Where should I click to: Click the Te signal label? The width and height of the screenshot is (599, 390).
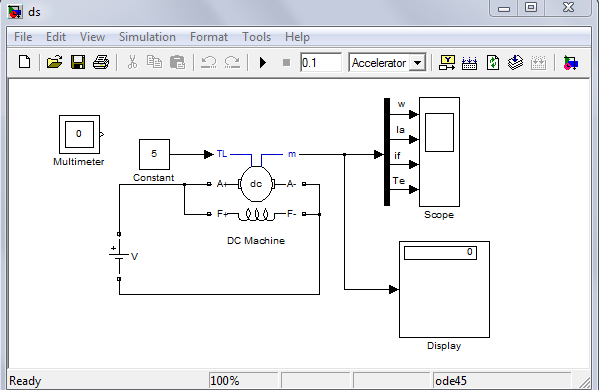[x=398, y=180]
